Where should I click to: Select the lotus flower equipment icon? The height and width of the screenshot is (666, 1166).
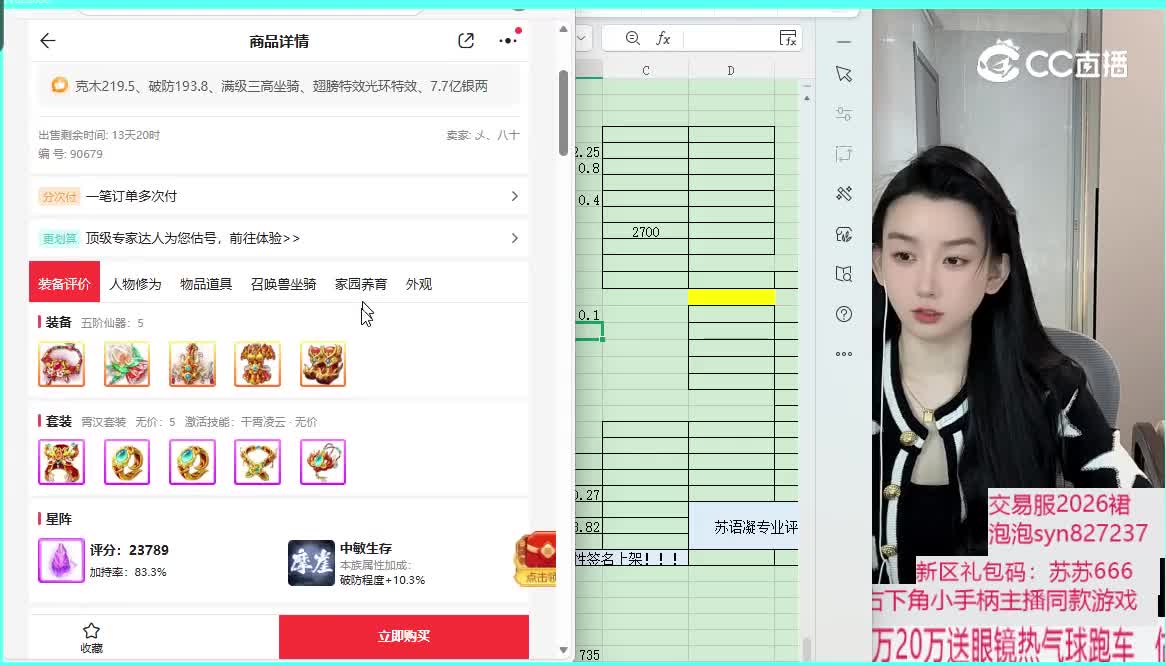(127, 364)
